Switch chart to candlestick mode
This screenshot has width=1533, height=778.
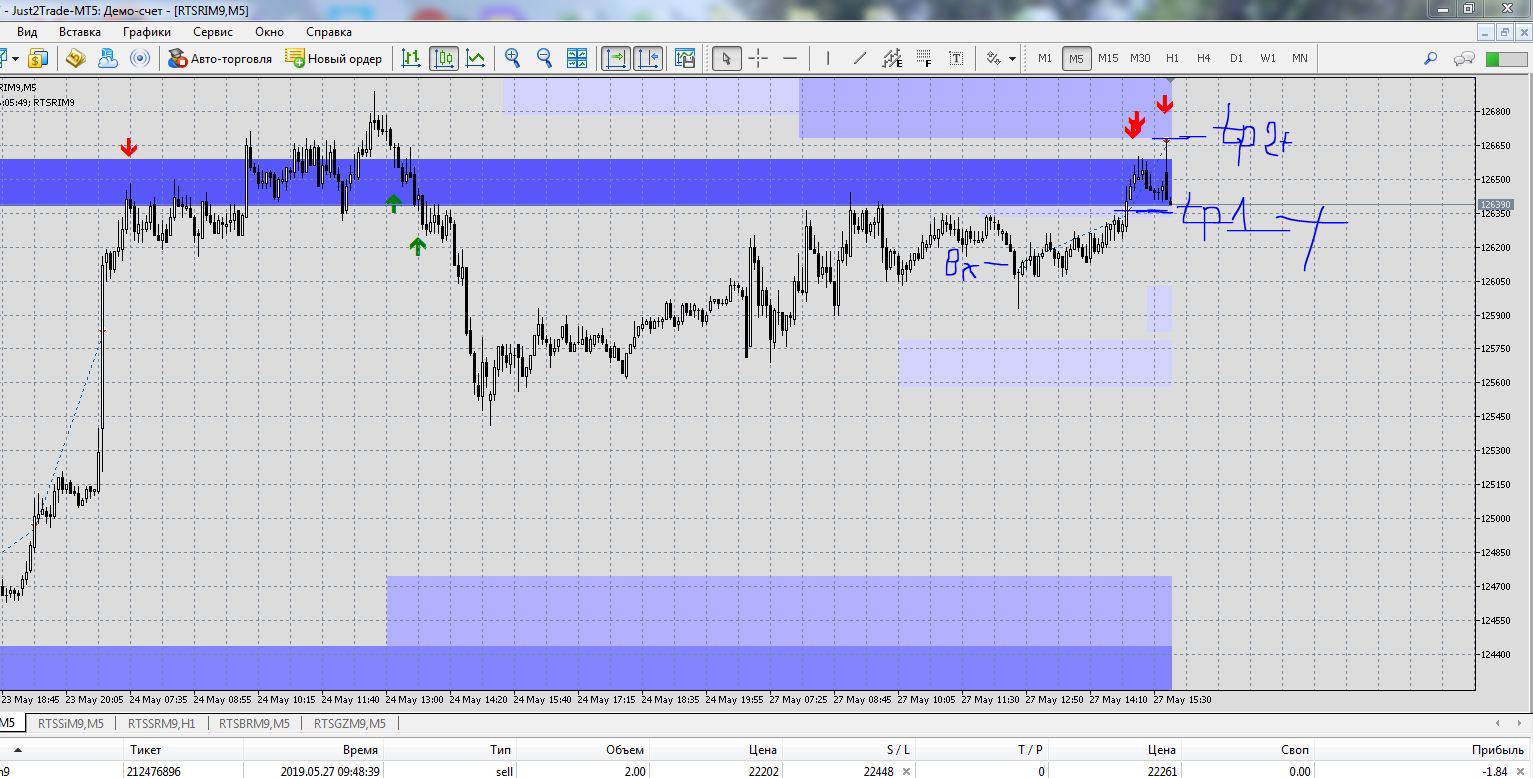pyautogui.click(x=444, y=58)
